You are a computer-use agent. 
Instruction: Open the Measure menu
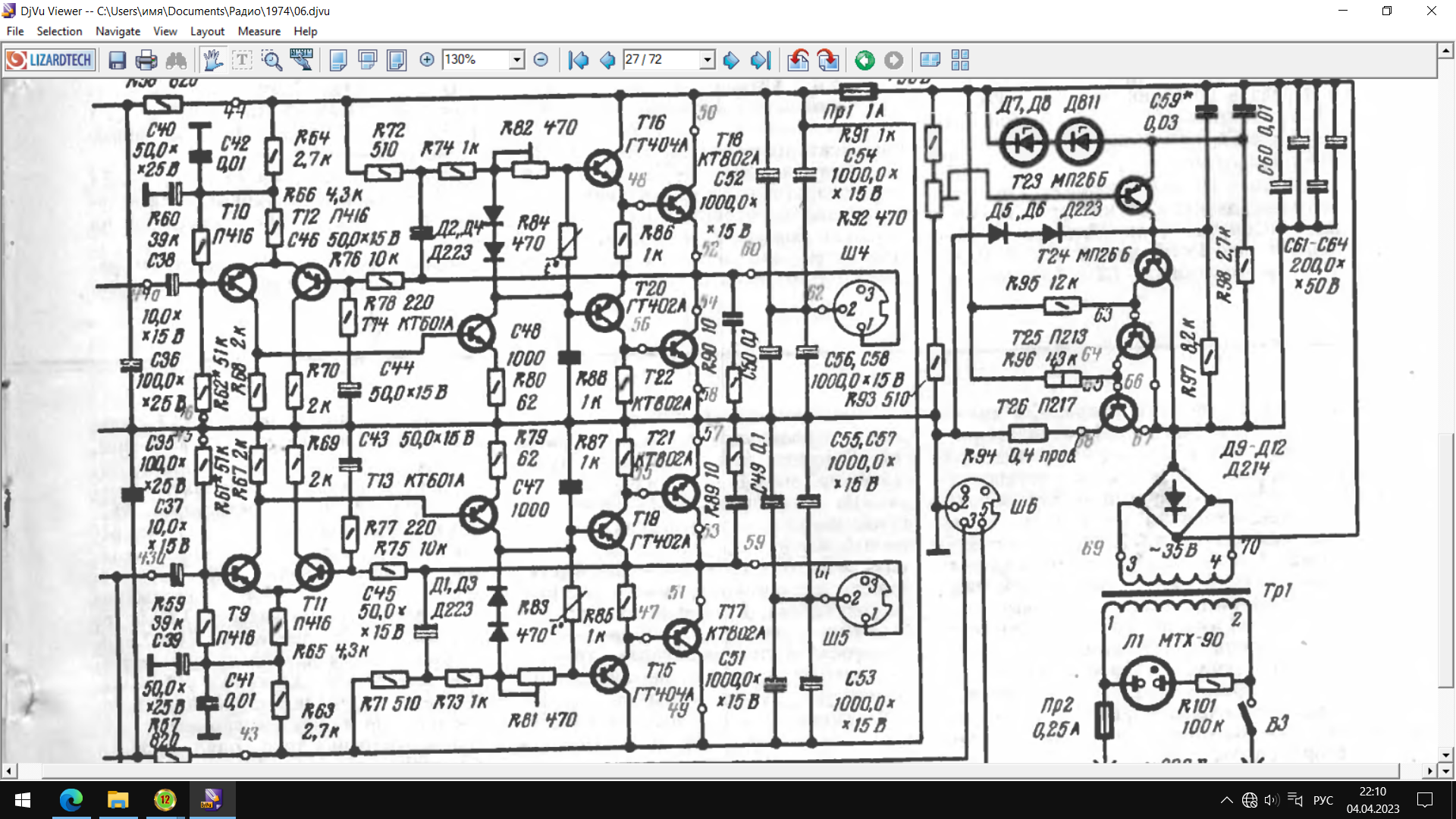pos(259,31)
